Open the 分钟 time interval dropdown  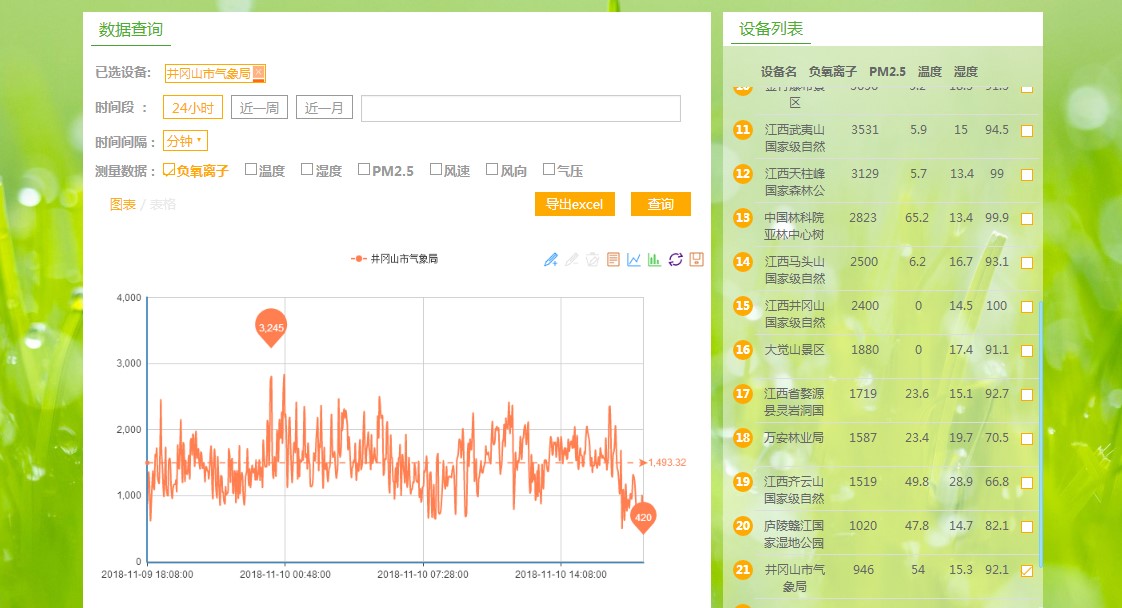(185, 141)
